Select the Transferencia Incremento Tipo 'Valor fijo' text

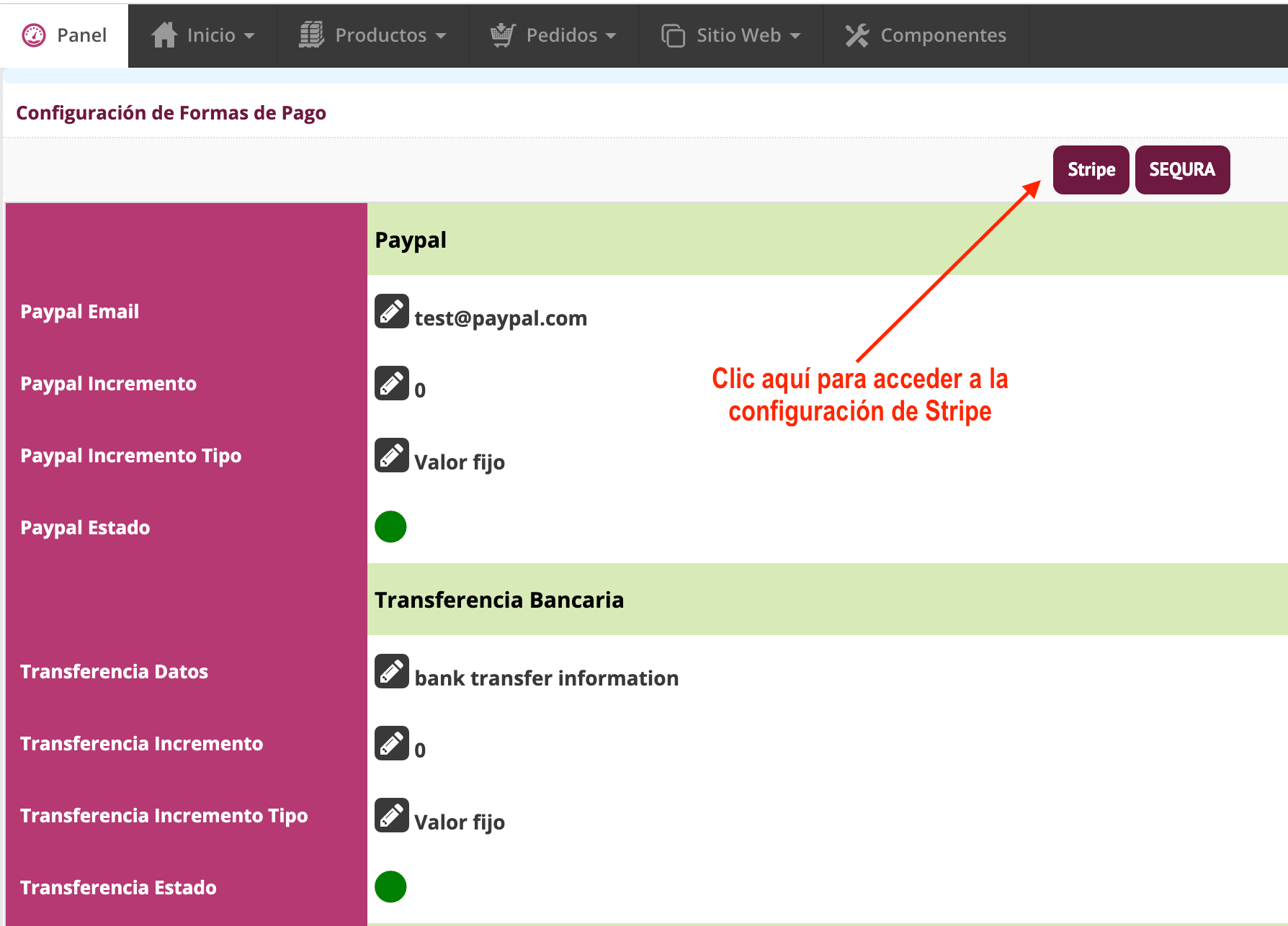(x=460, y=822)
